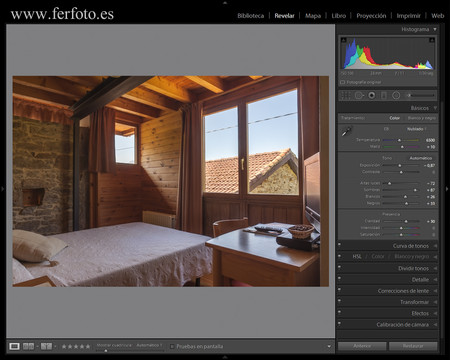This screenshot has height=360, width=450.
Task: Expand the Detalle panel
Action: 435,280
